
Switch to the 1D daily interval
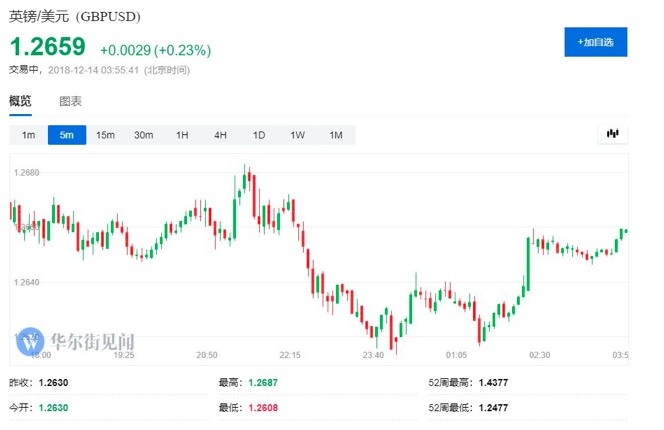tap(258, 135)
